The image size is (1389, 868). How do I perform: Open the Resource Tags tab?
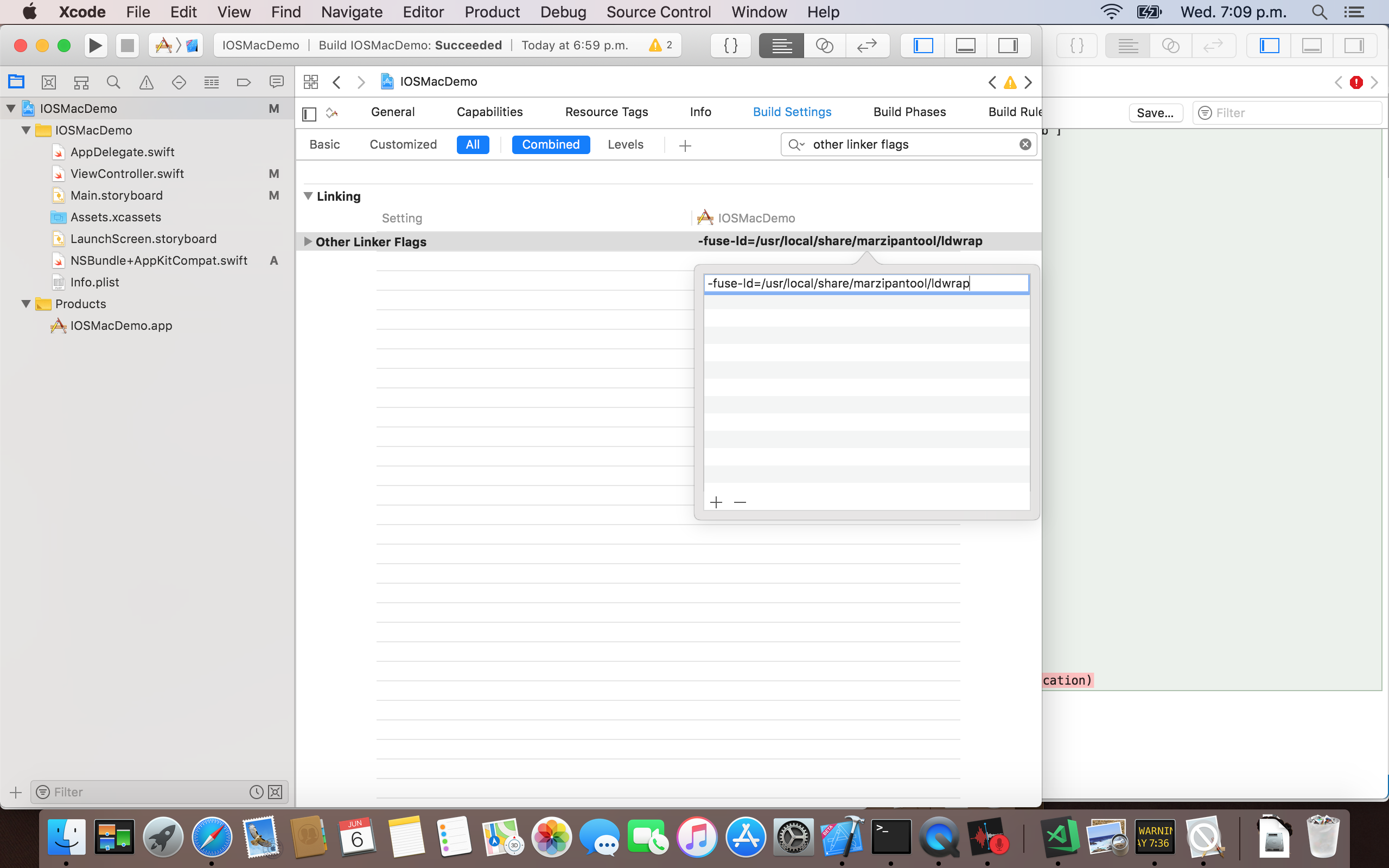(x=606, y=112)
